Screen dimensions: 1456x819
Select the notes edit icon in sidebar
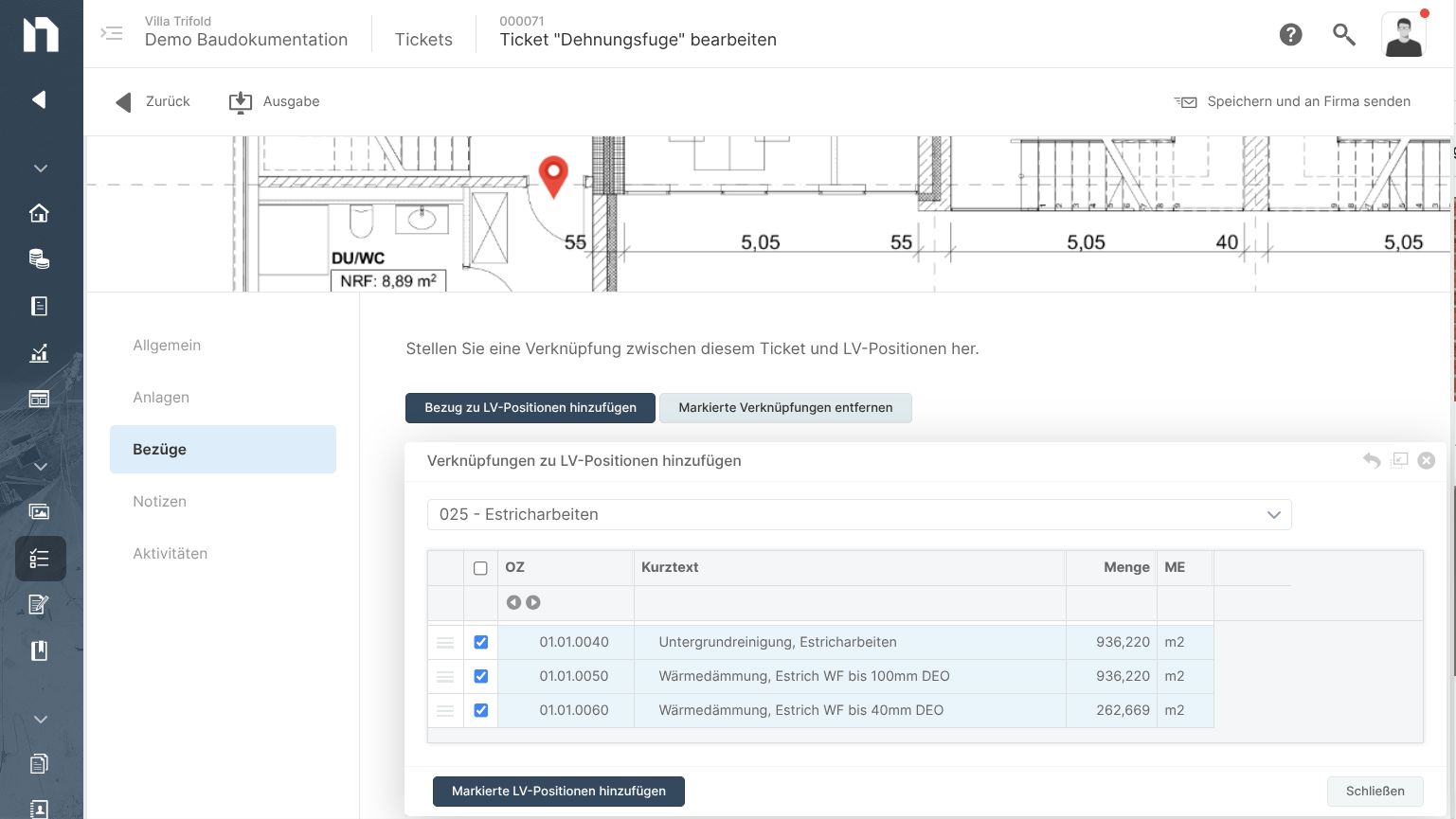click(39, 604)
